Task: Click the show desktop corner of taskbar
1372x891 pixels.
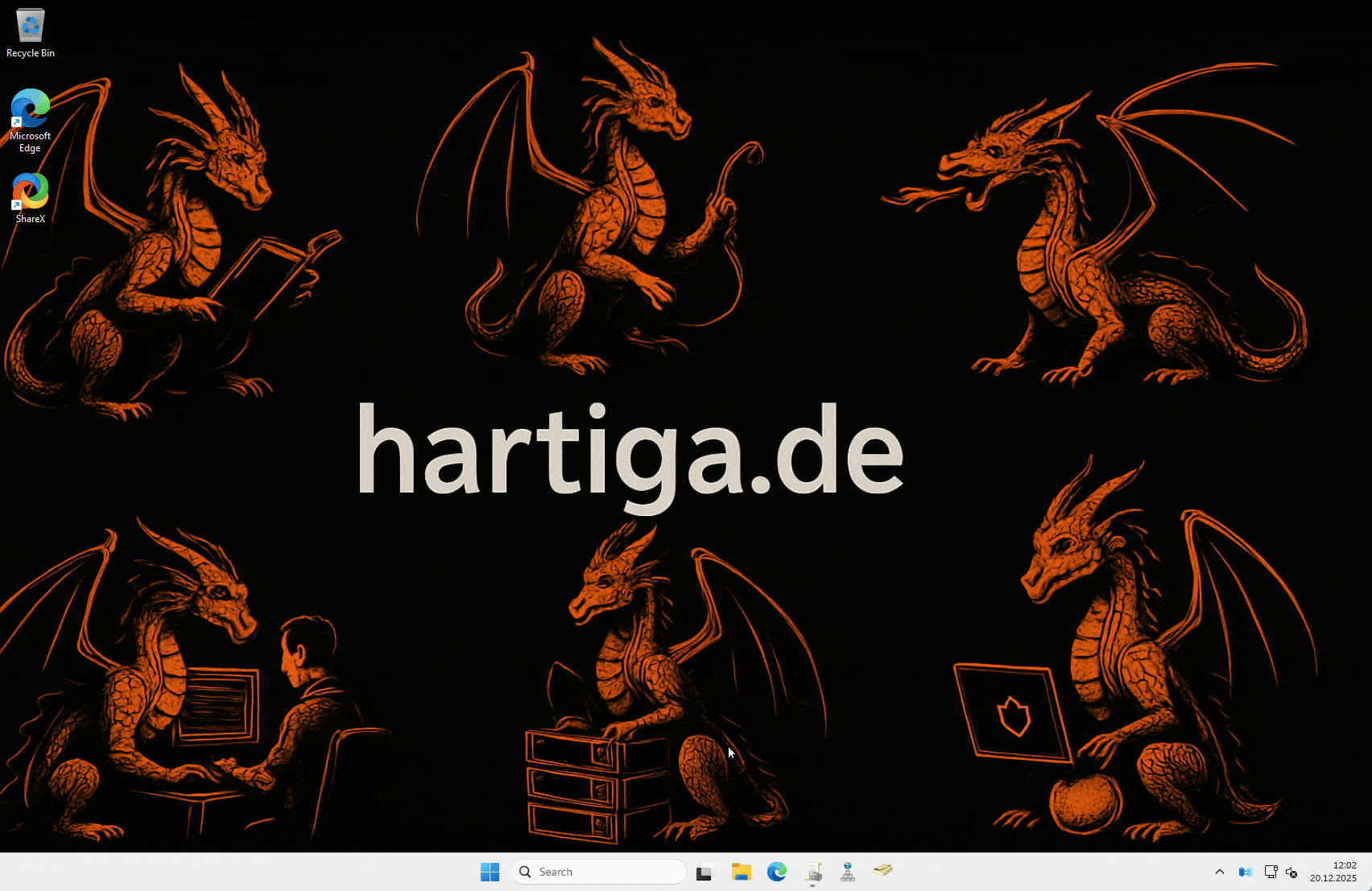Action: pos(1369,872)
